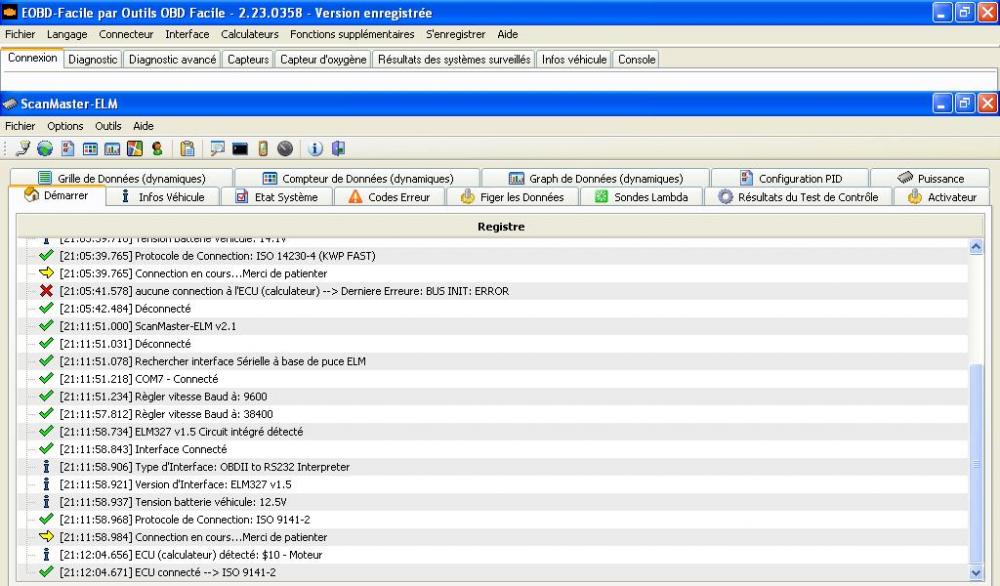Click scroll up arrow of Registre log
The width and height of the screenshot is (1000, 586).
click(976, 247)
